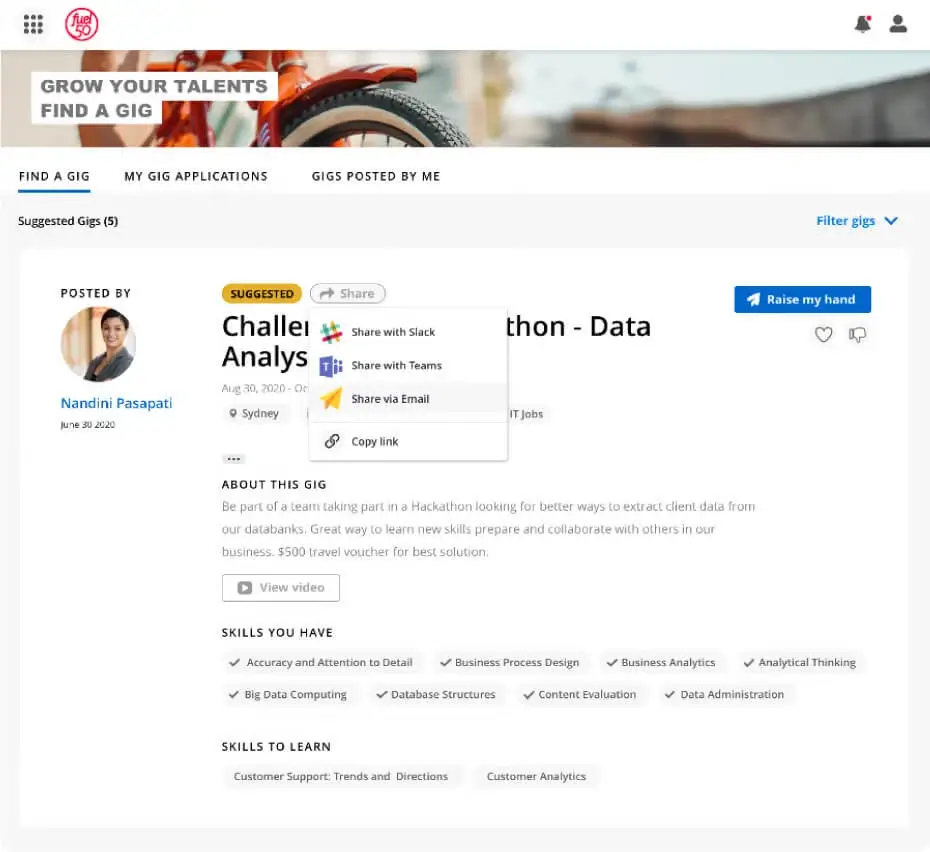Like the gig with the heart icon

[x=823, y=335]
